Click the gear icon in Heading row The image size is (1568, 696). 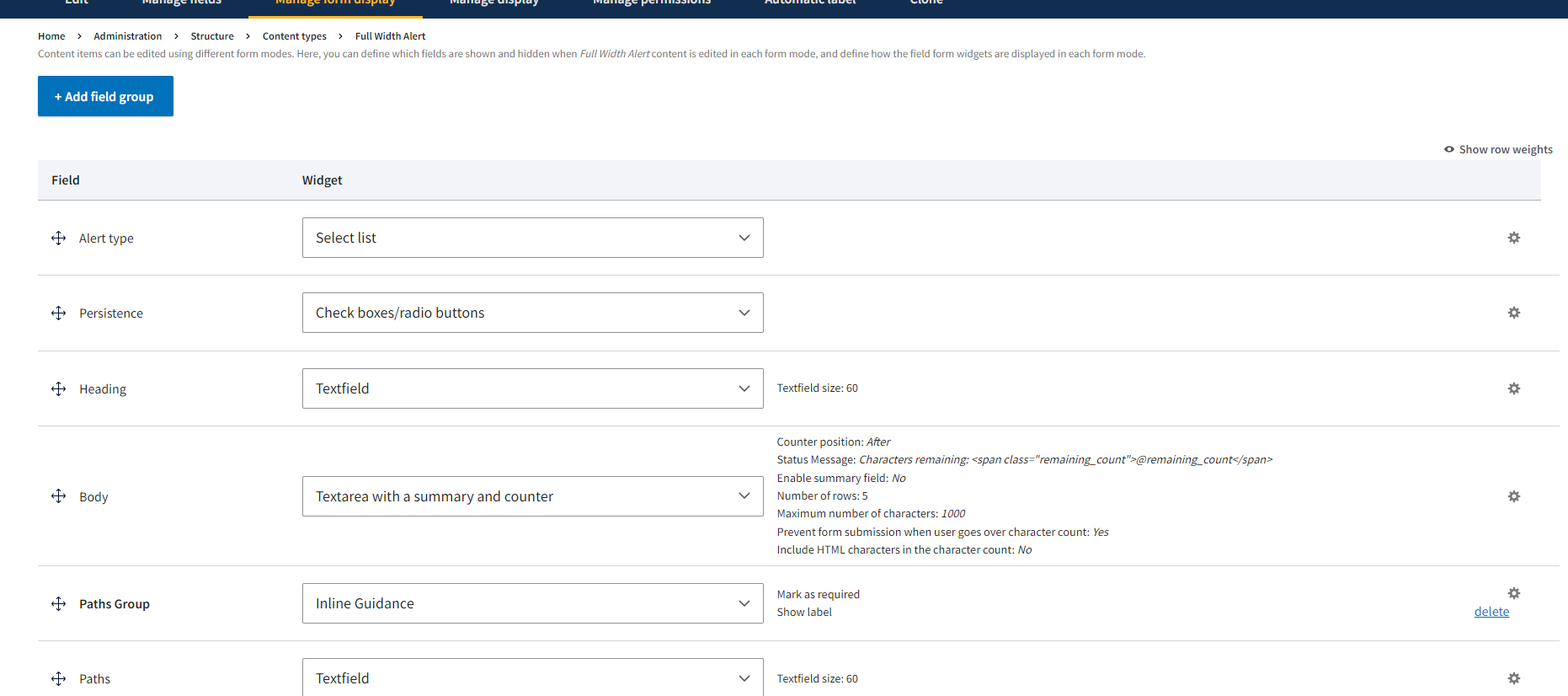click(1514, 388)
